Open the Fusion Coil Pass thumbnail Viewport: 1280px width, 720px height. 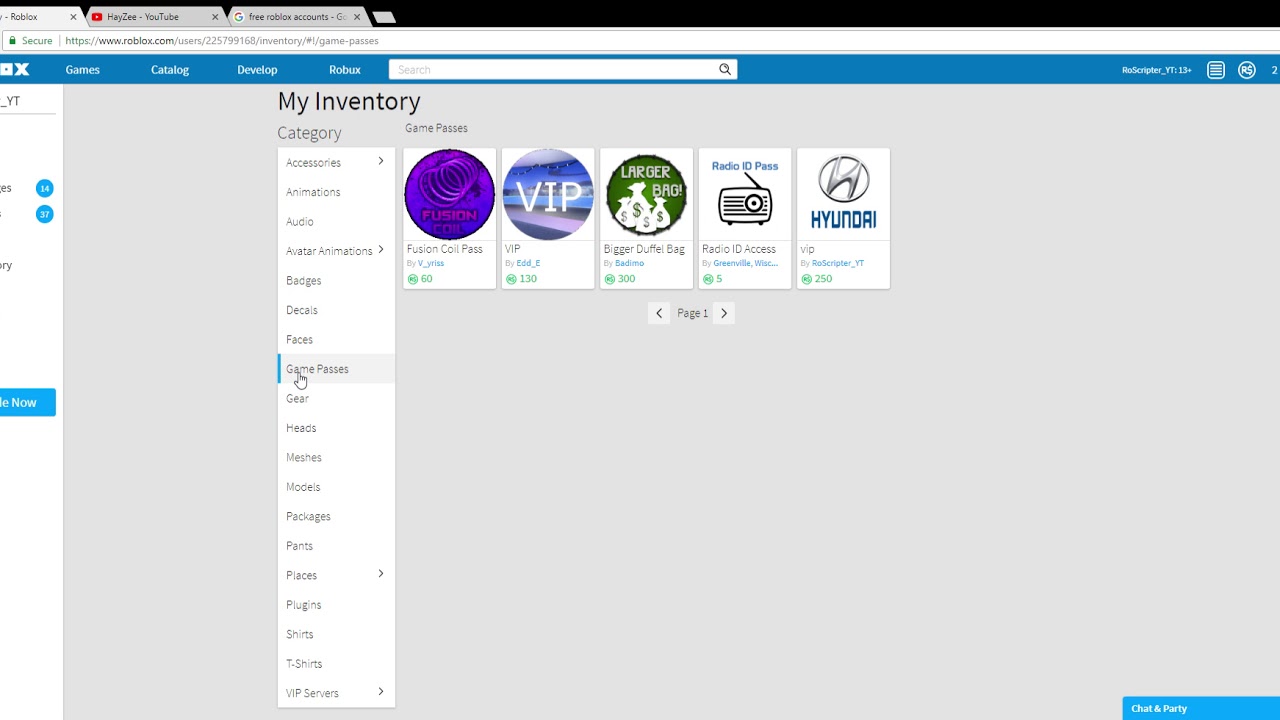[x=449, y=194]
